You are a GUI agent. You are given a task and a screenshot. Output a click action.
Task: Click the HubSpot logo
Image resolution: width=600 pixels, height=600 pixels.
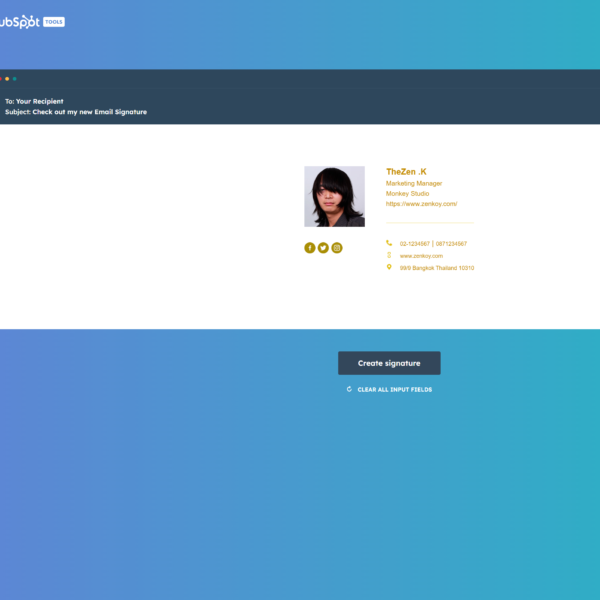(20, 22)
